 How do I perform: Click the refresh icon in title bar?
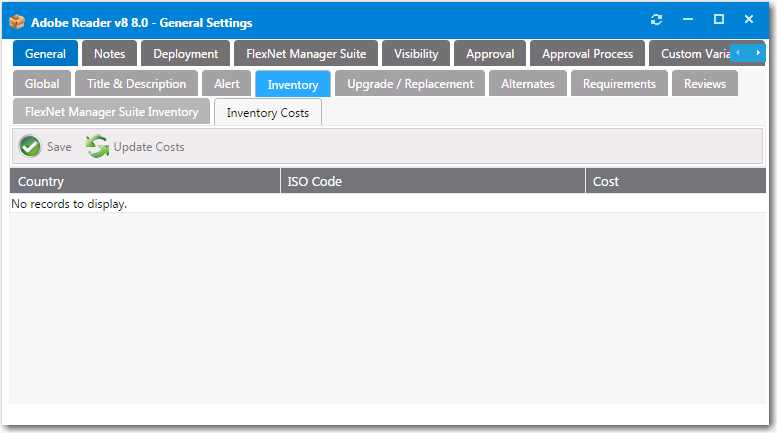656,20
